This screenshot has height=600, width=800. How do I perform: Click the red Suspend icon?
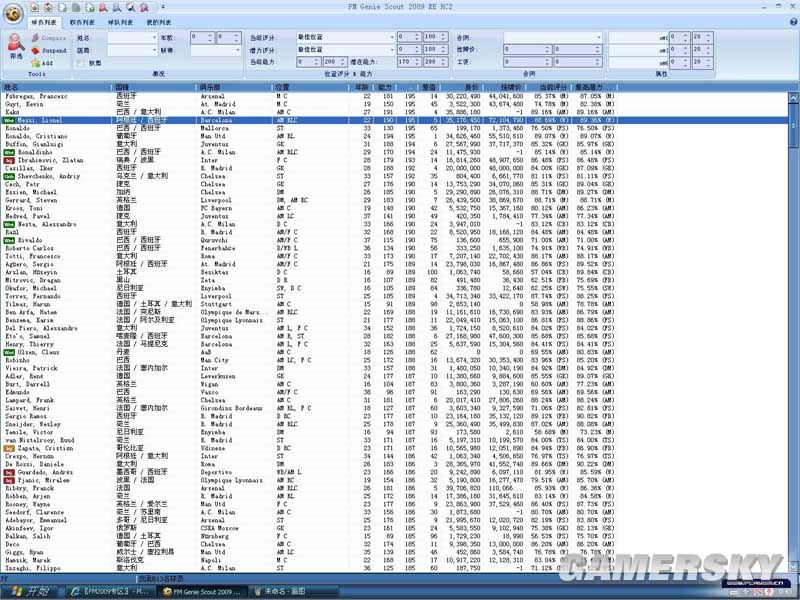35,51
